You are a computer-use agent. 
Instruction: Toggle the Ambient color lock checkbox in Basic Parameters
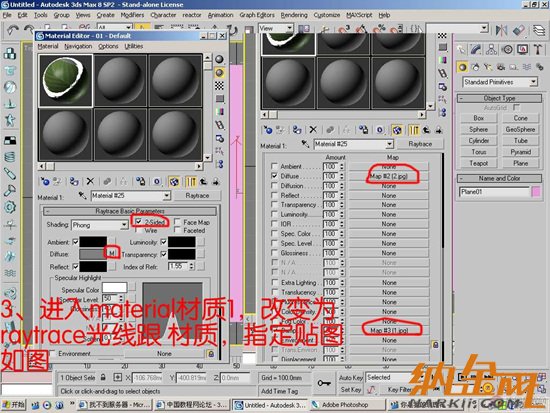click(x=75, y=242)
